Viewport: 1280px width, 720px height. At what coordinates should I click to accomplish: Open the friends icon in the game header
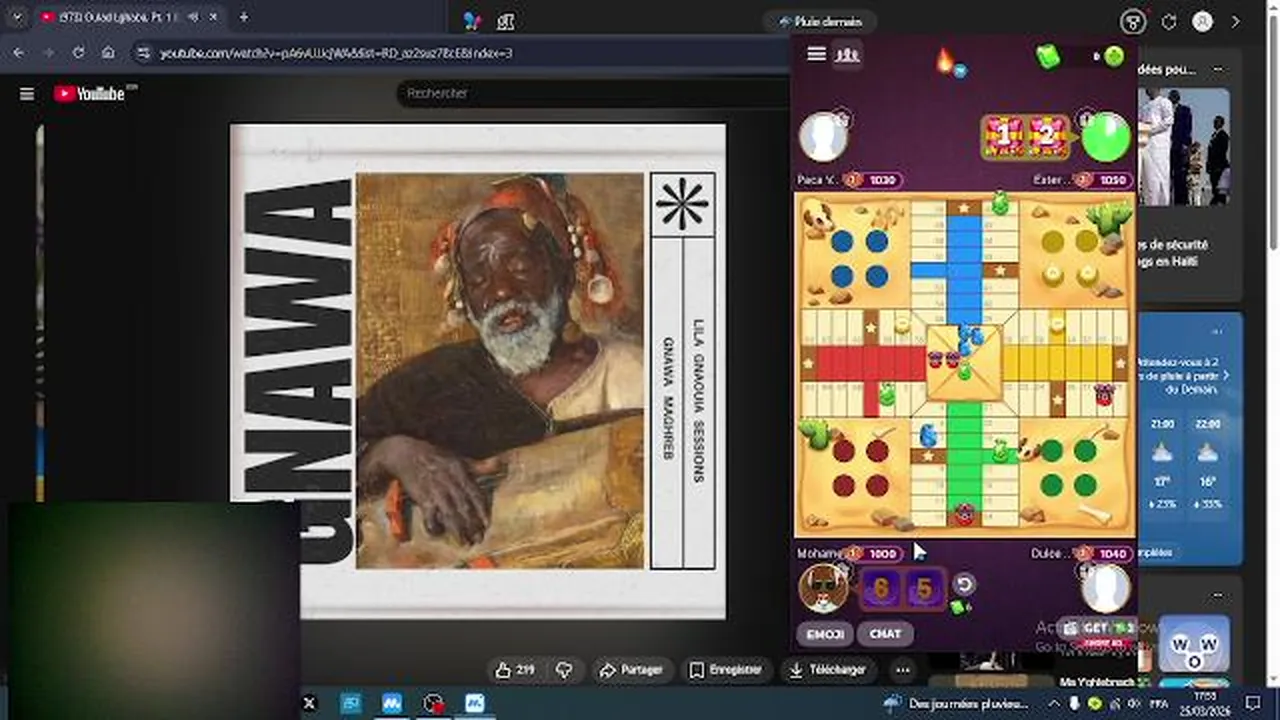click(x=847, y=54)
